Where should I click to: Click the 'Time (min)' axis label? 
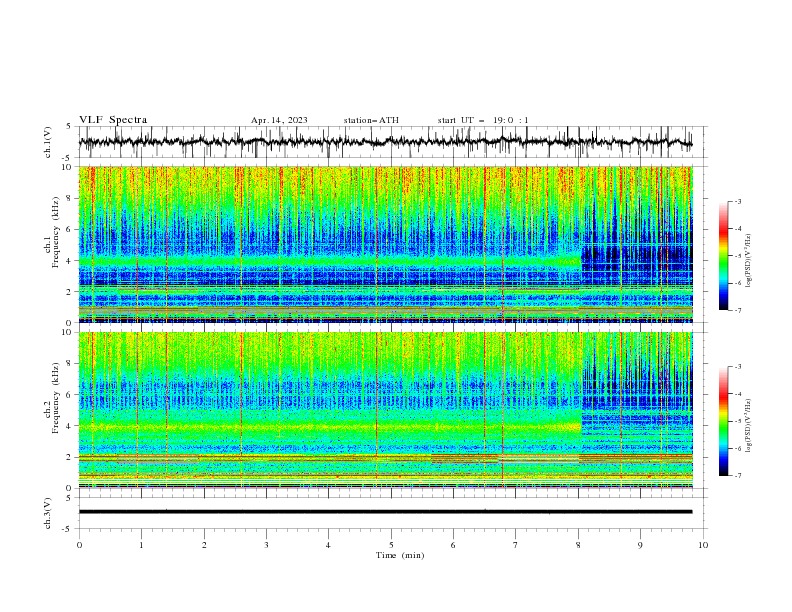[400, 555]
